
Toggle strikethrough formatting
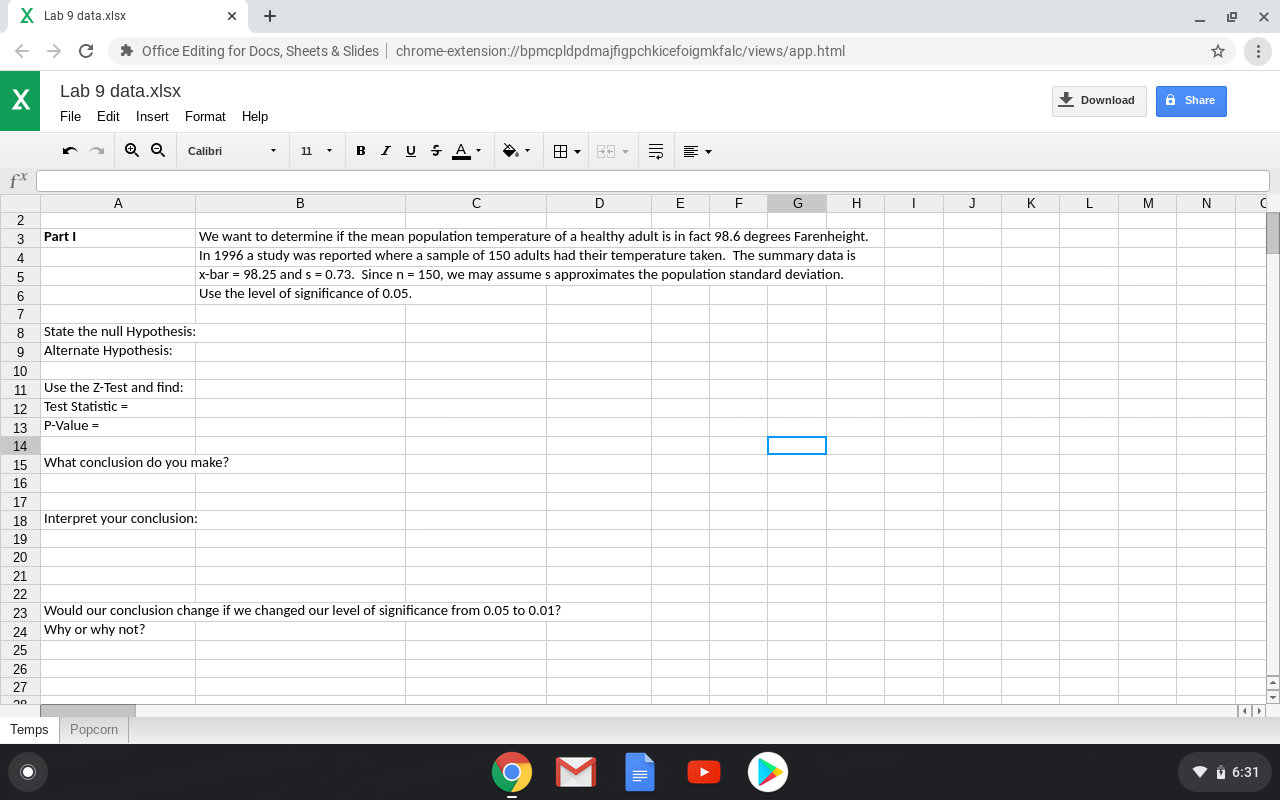coord(435,150)
